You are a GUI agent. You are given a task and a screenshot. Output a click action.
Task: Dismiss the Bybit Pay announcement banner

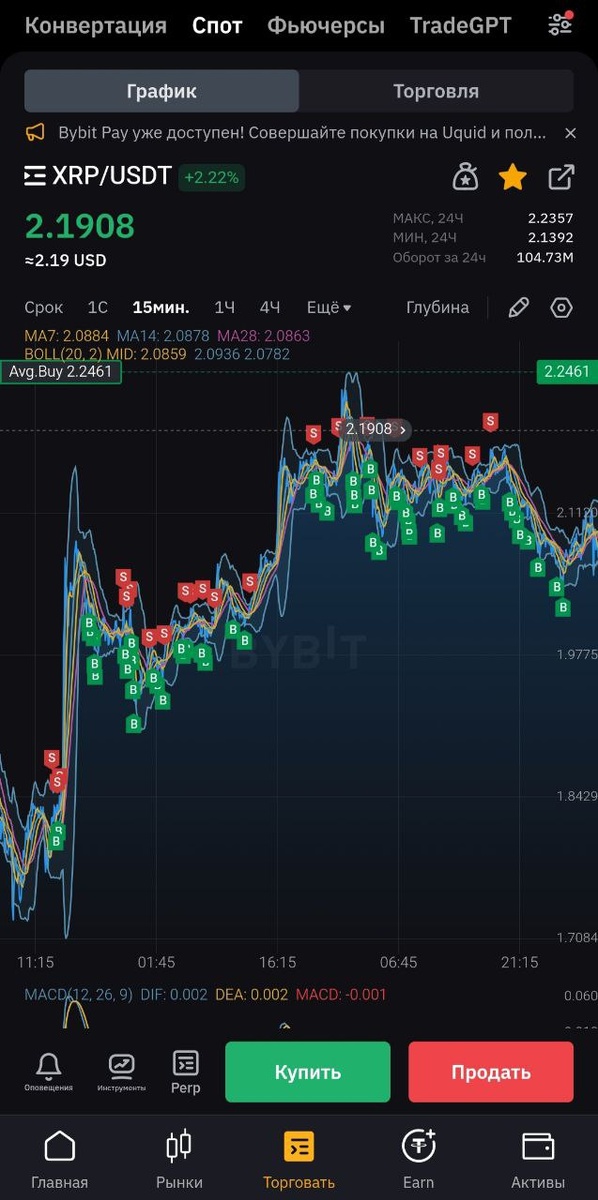(570, 132)
